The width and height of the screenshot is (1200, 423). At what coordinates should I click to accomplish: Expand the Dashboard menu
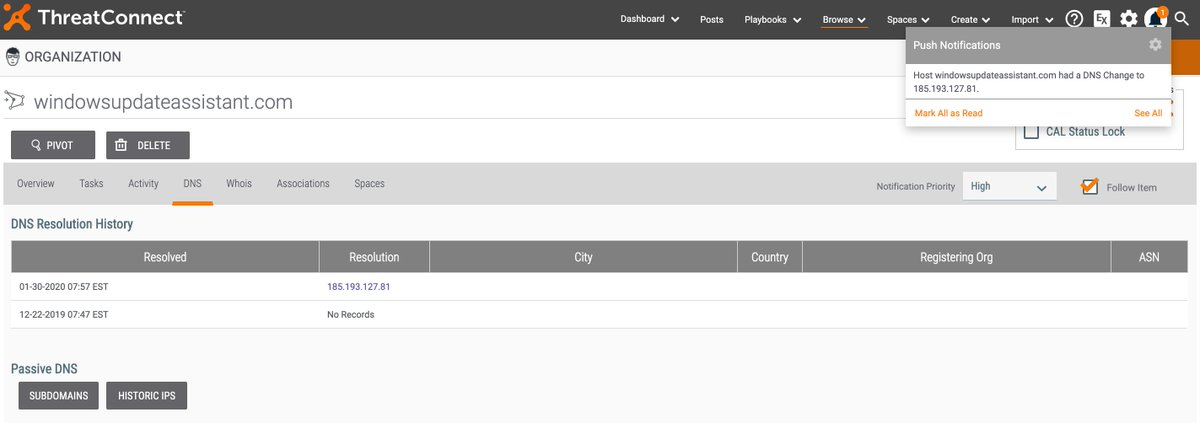(x=649, y=19)
